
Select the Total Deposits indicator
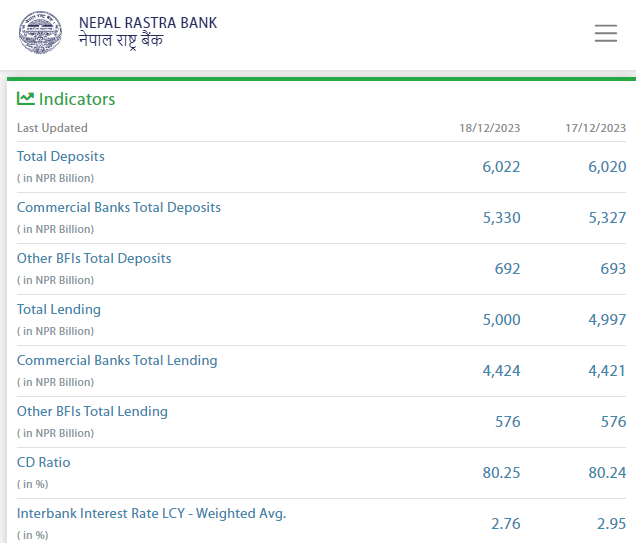(61, 157)
